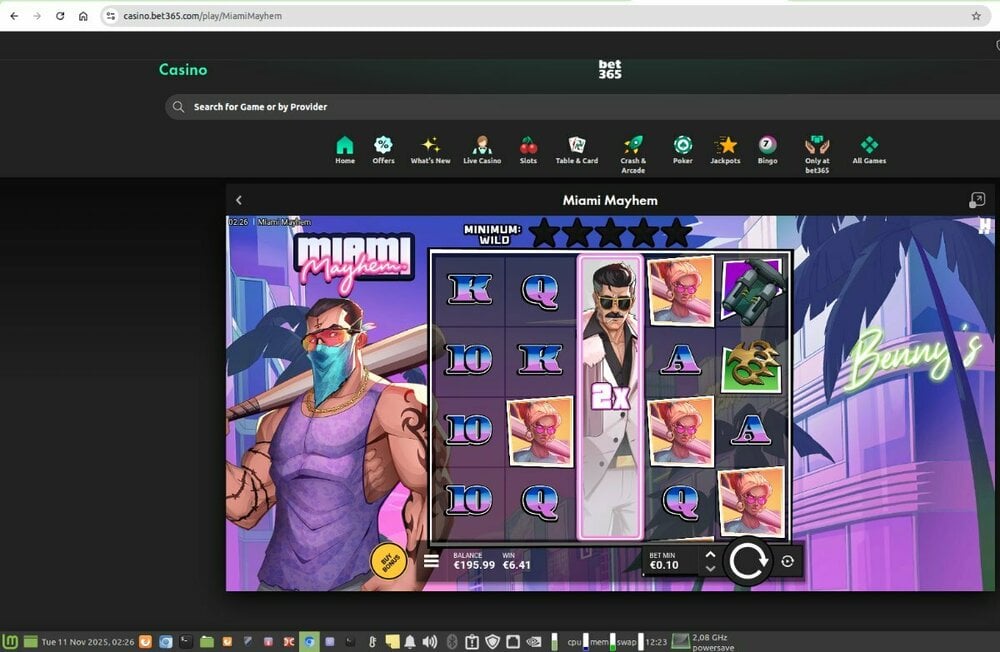1000x652 pixels.
Task: Pop out game in new window
Action: [x=977, y=200]
